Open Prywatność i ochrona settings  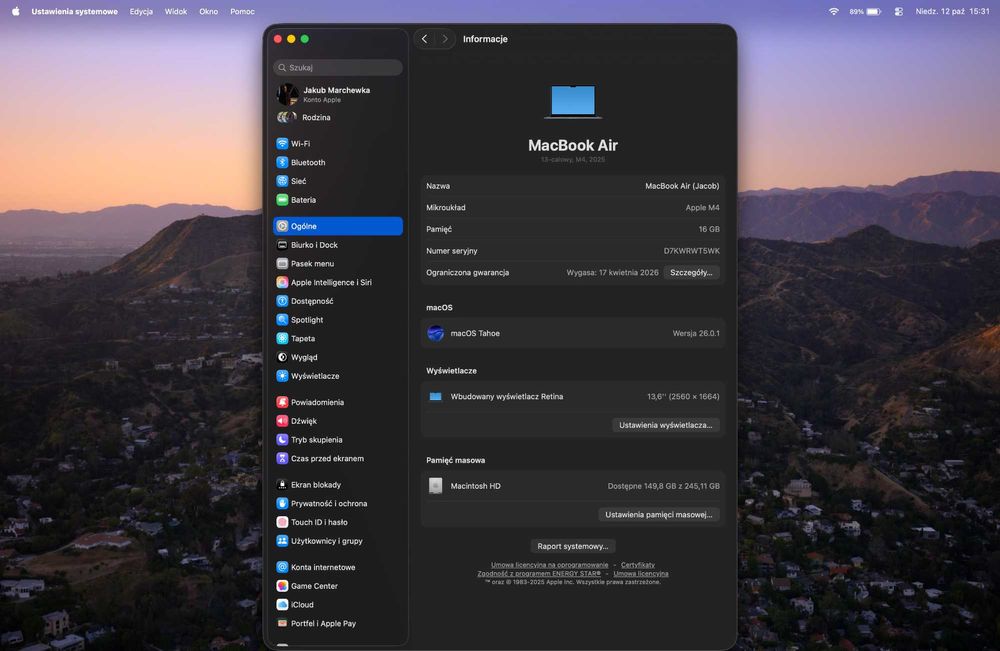(337, 503)
